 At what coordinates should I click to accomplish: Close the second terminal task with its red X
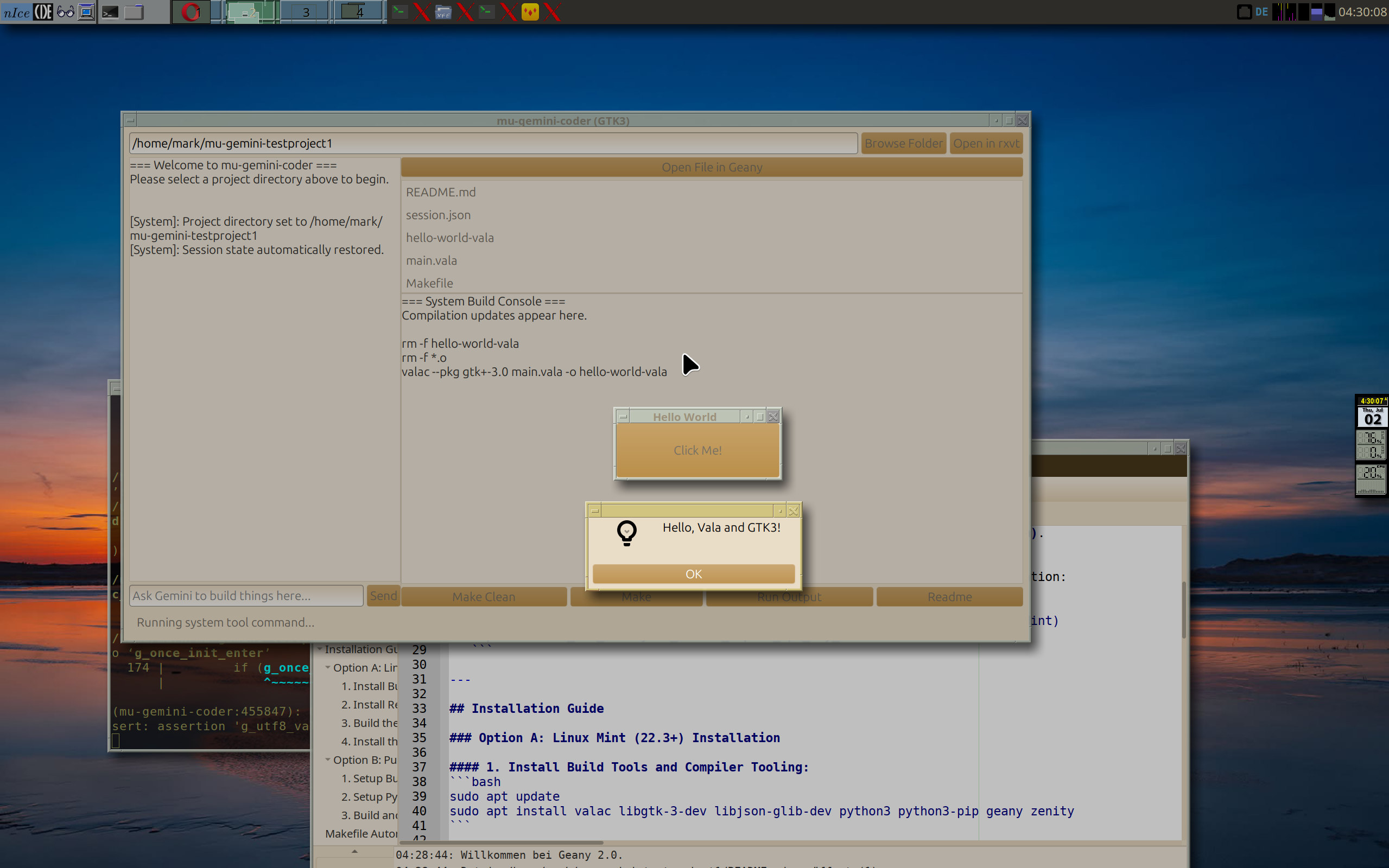(x=508, y=11)
